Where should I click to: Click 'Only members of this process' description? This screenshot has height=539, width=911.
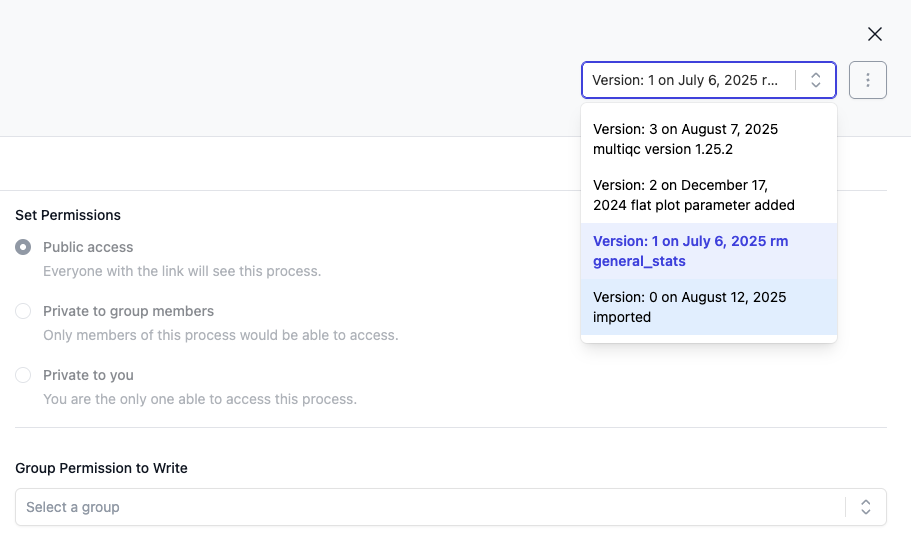(x=220, y=335)
